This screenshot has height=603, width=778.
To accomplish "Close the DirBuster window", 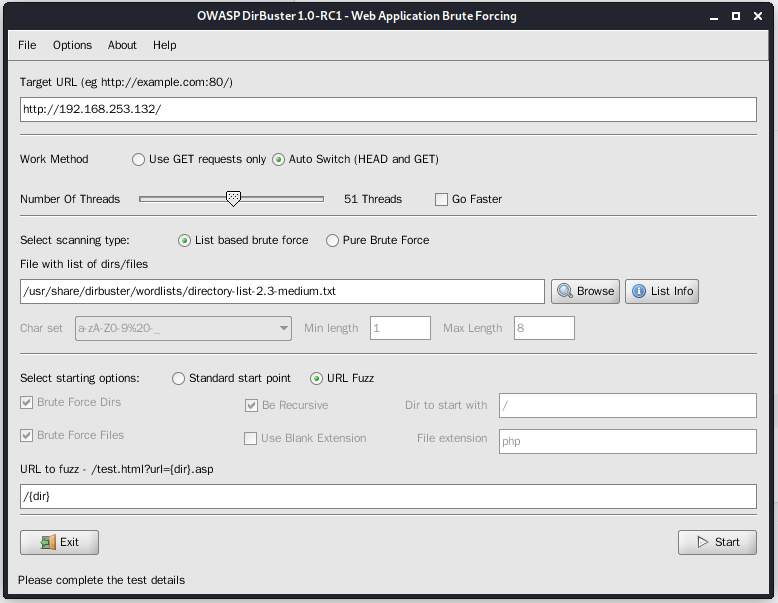I will (758, 16).
